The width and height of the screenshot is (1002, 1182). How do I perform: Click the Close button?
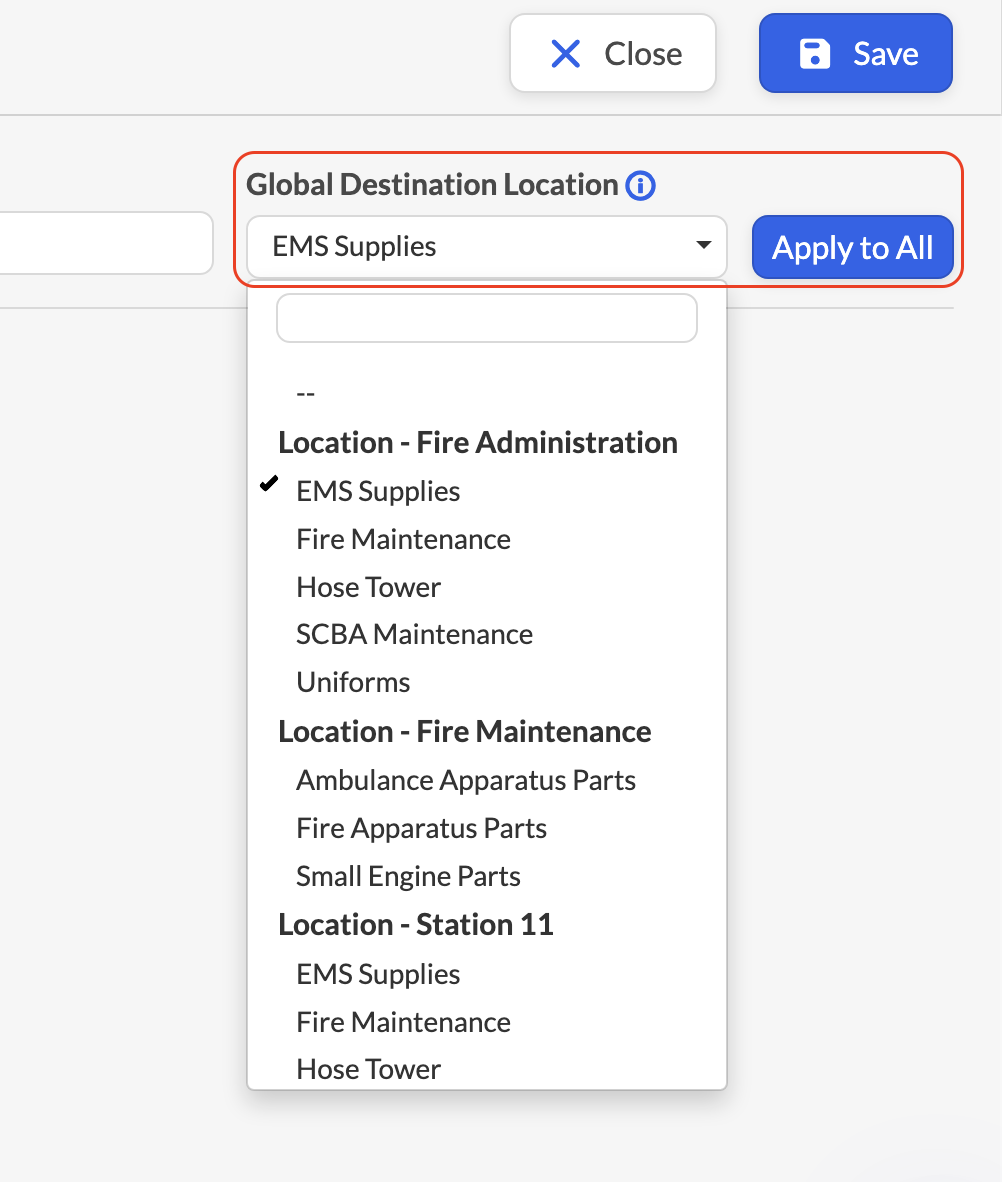[x=612, y=54]
